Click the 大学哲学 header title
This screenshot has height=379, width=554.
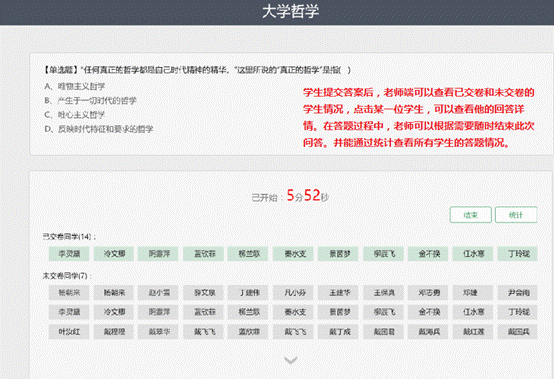(x=290, y=11)
